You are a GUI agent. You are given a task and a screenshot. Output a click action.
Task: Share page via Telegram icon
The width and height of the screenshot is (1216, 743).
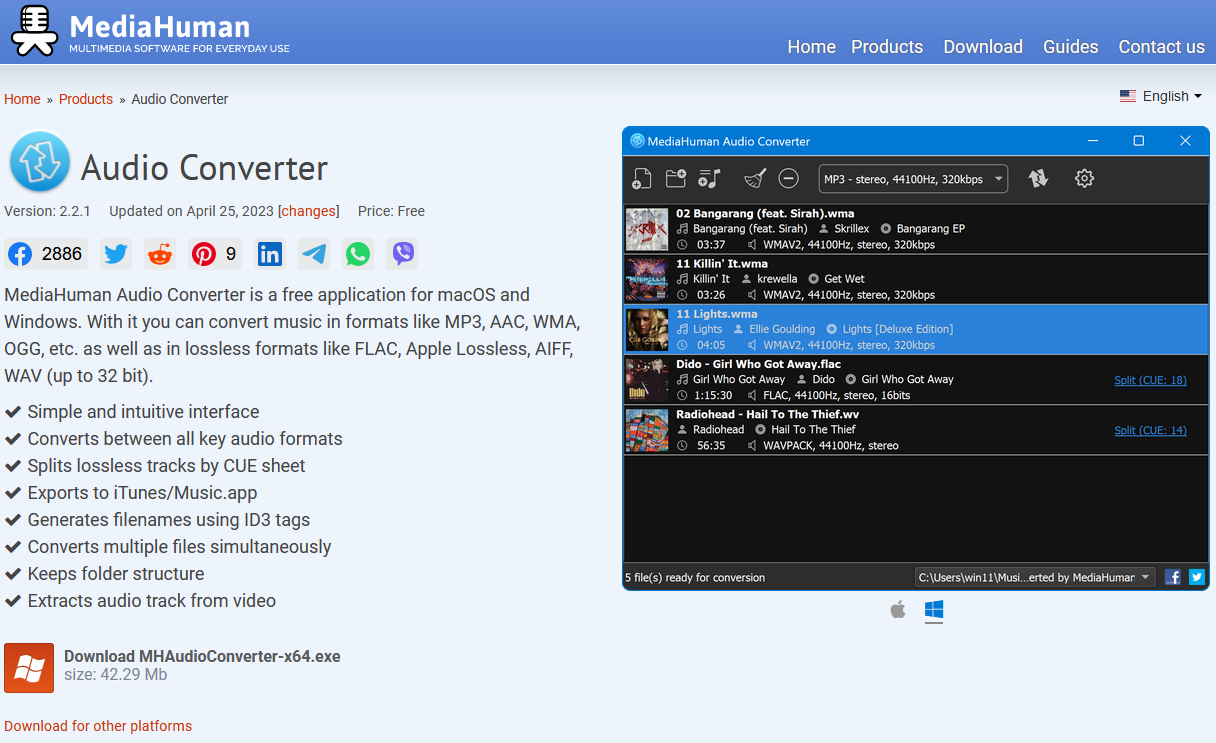[x=314, y=254]
